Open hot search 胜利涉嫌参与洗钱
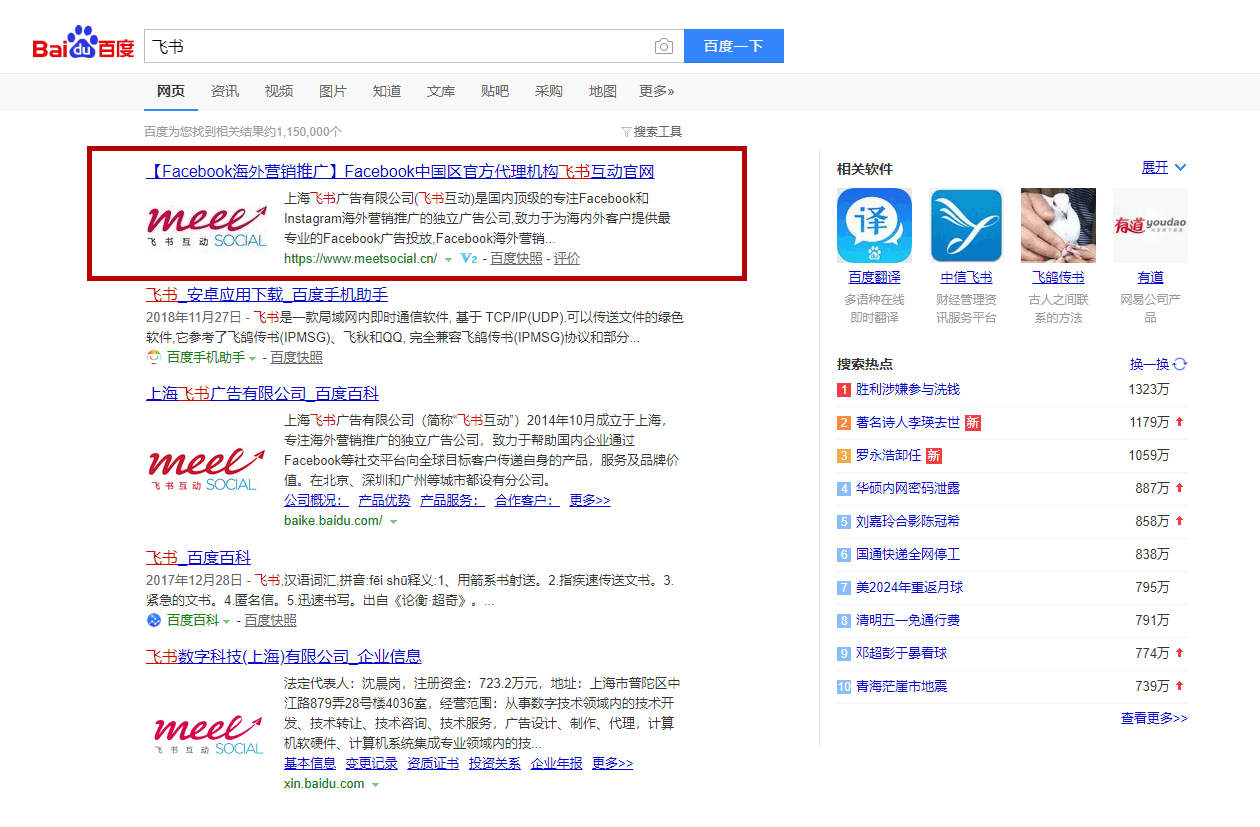 point(908,389)
